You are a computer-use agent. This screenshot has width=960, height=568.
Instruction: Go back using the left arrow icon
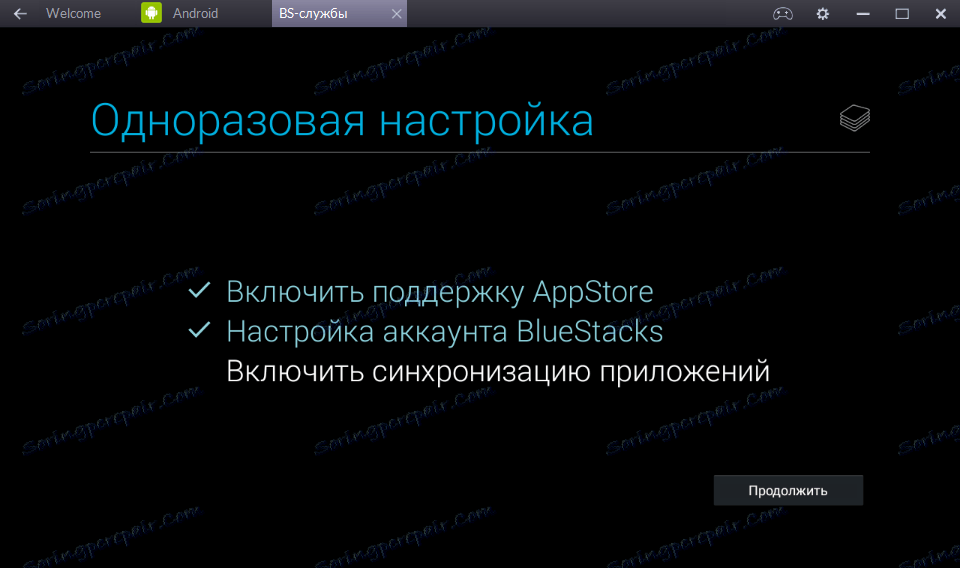click(x=20, y=13)
